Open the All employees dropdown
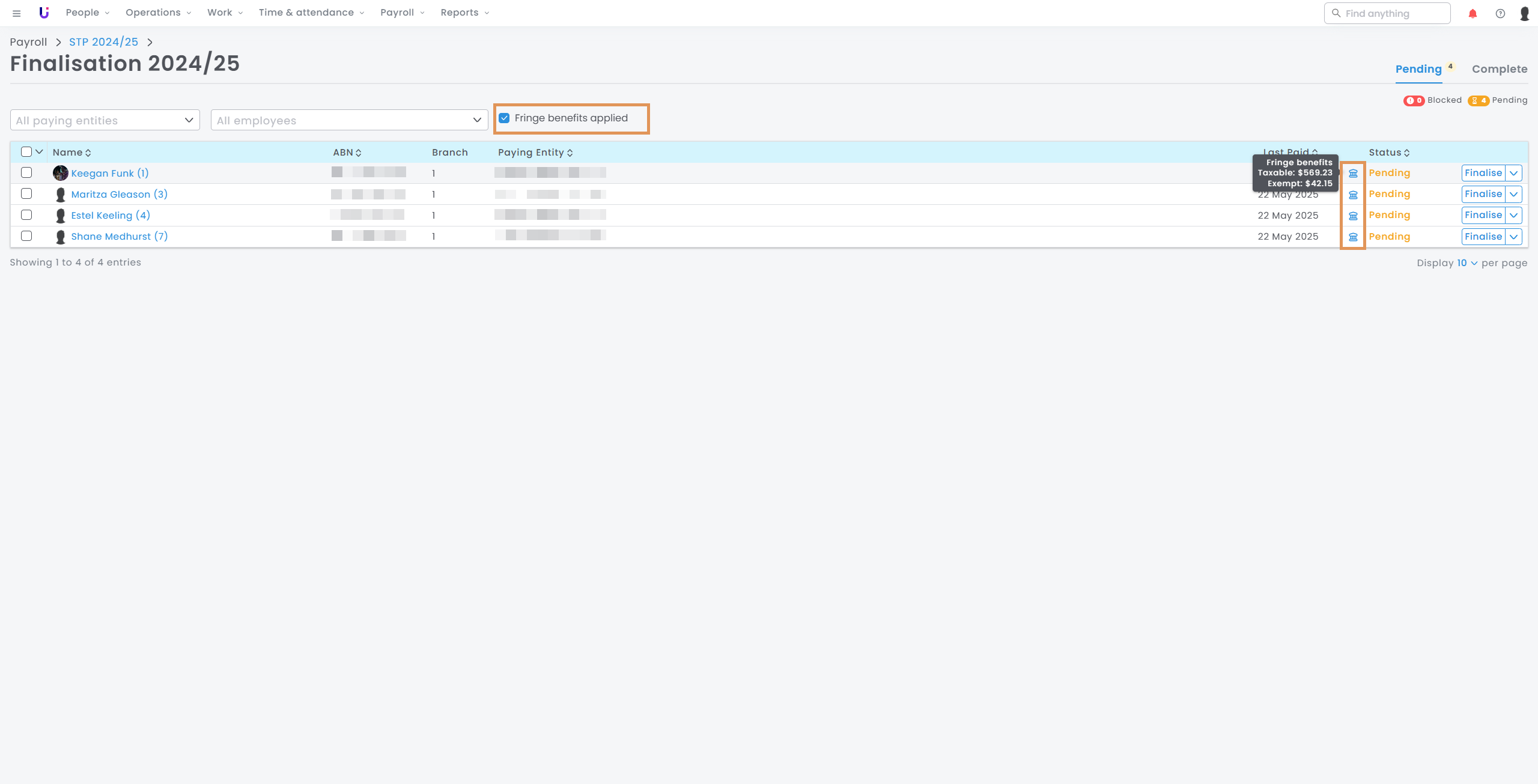 pyautogui.click(x=349, y=120)
